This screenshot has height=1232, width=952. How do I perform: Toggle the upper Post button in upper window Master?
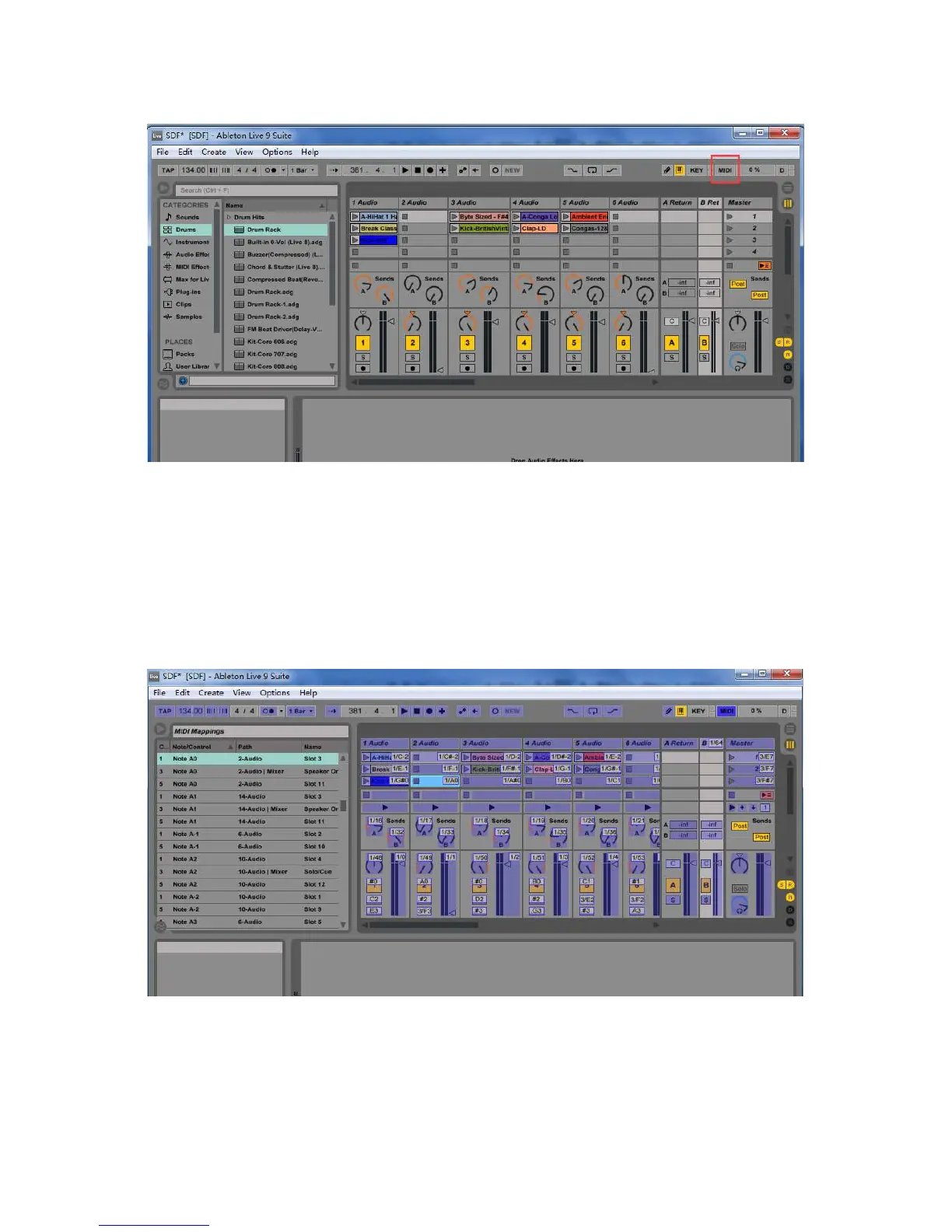coord(737,284)
